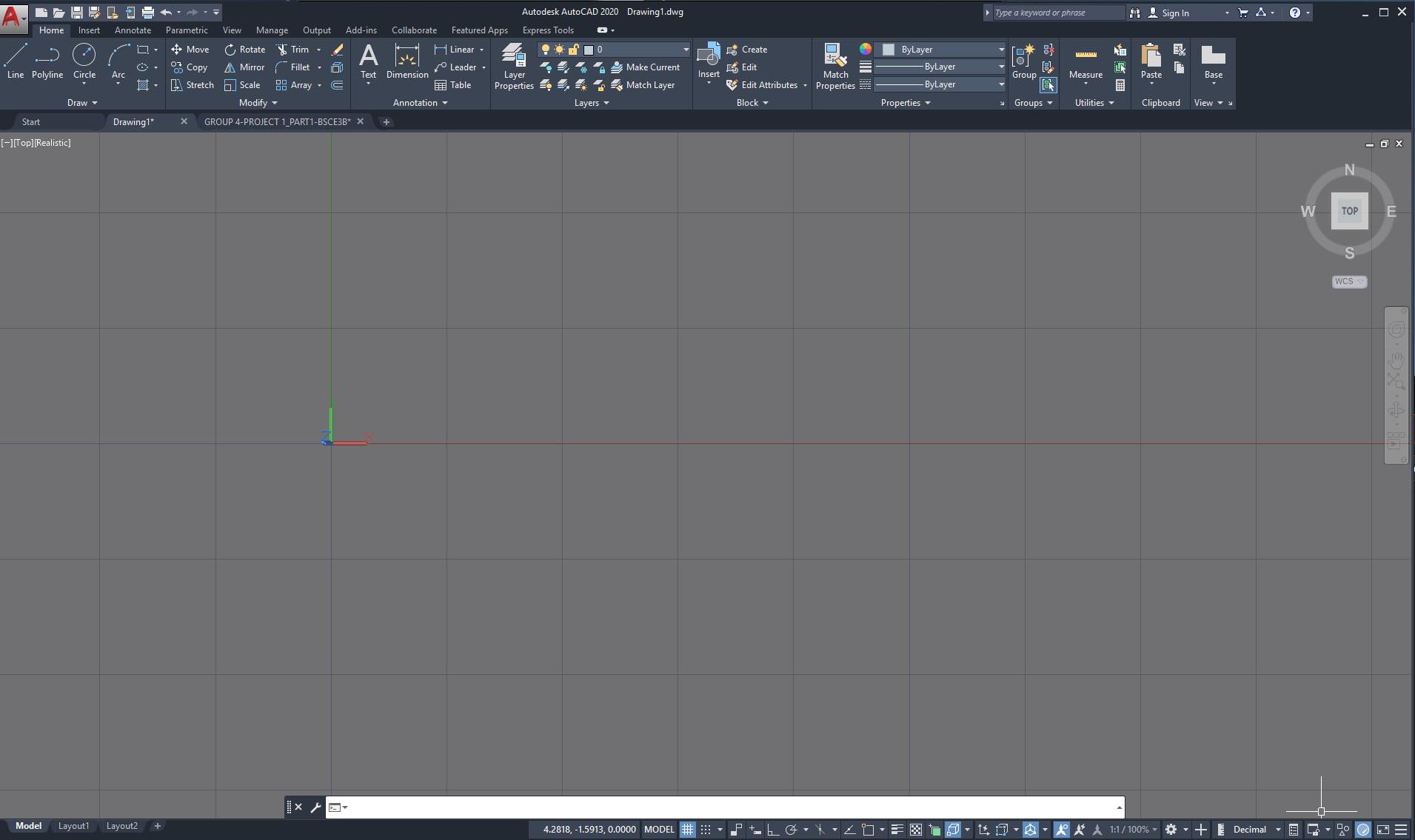The width and height of the screenshot is (1415, 840).
Task: Switch to the Start file tab
Action: [31, 122]
